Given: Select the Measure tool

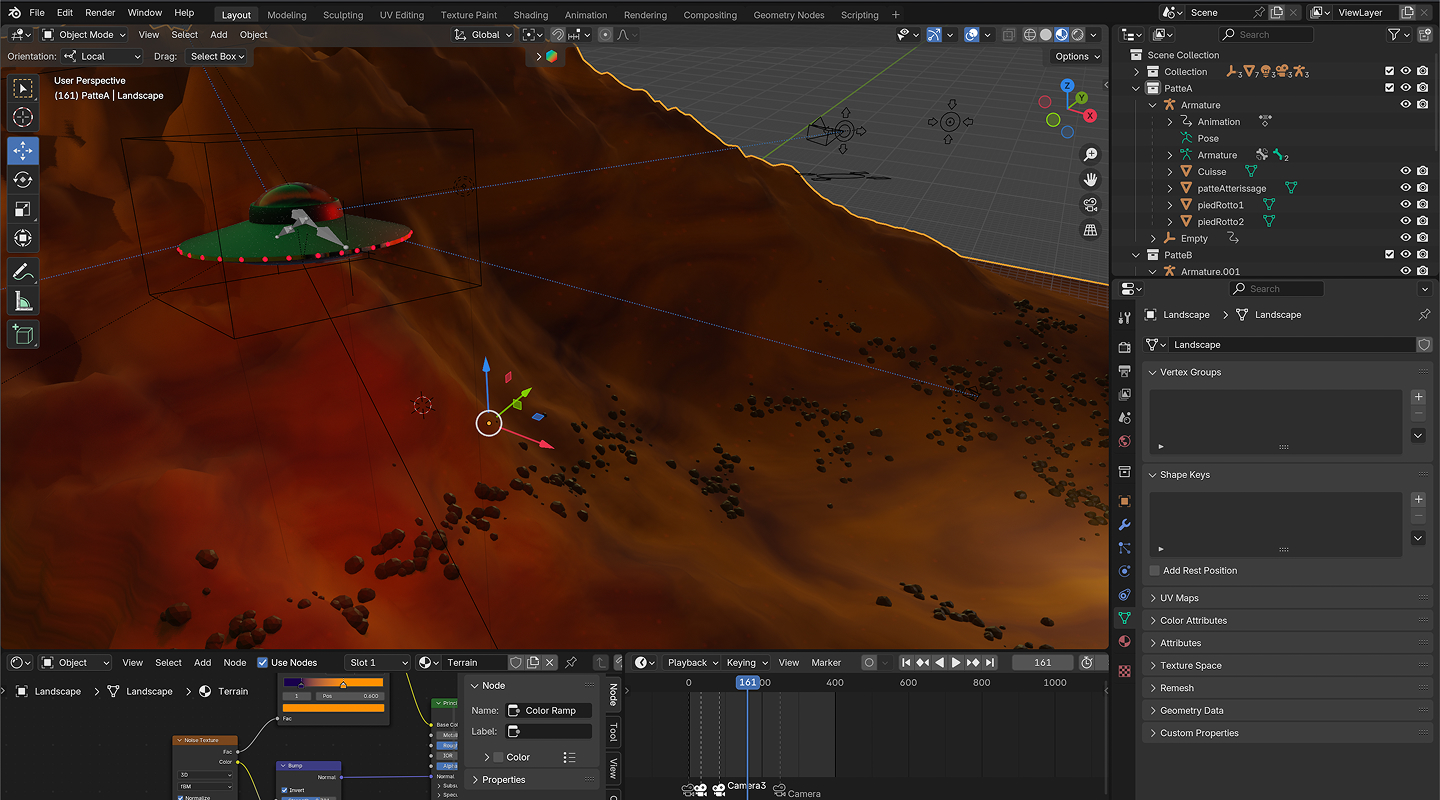Looking at the screenshot, I should click(x=22, y=301).
